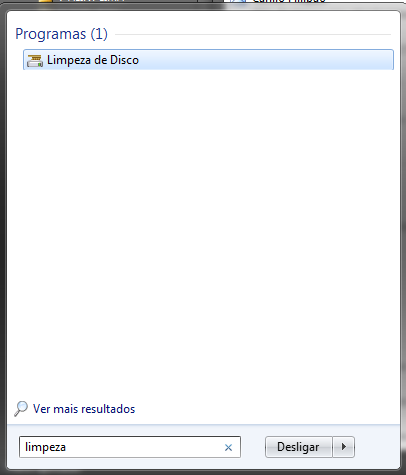This screenshot has width=406, height=475.
Task: Click the search loupe icon above the search box
Action: (21, 409)
